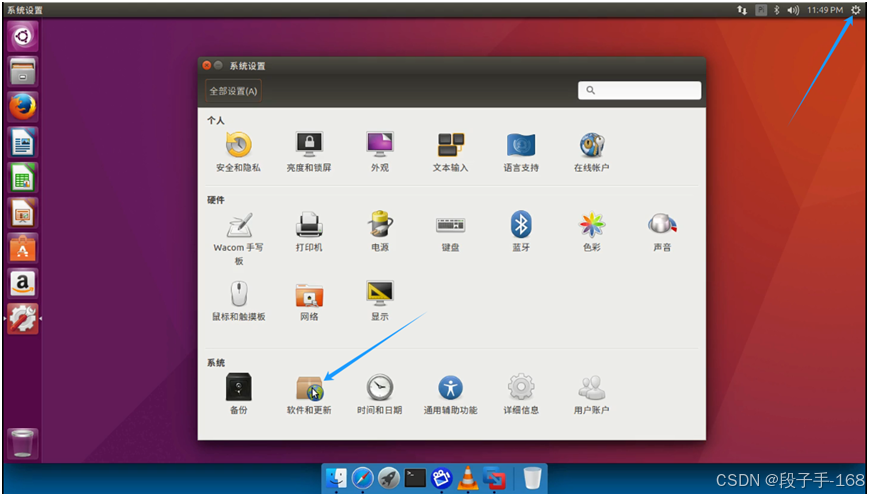Click System Settings icon in the launcher
869x496 pixels.
[23, 319]
